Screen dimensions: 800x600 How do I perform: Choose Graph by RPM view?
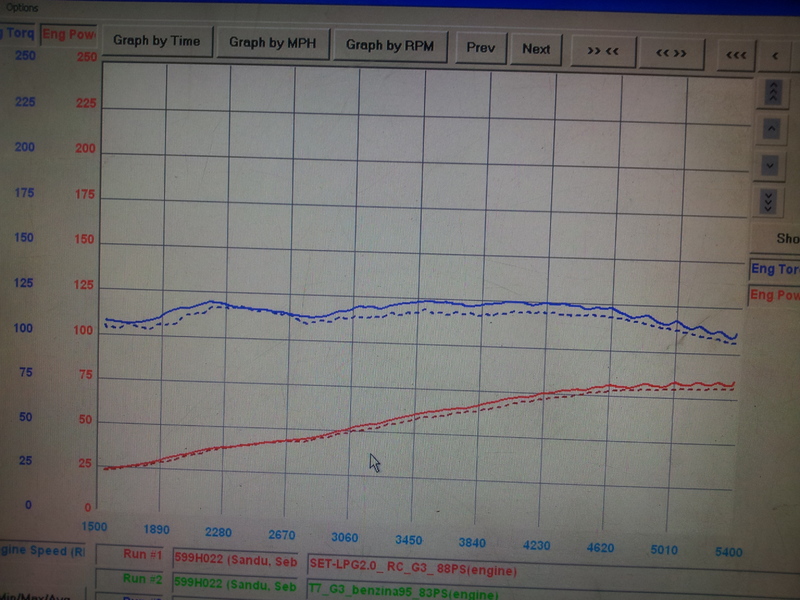390,46
